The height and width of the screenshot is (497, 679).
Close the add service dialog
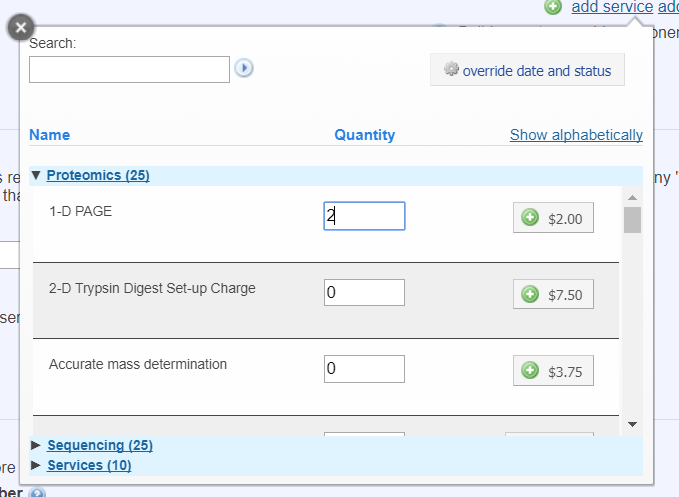pyautogui.click(x=22, y=27)
